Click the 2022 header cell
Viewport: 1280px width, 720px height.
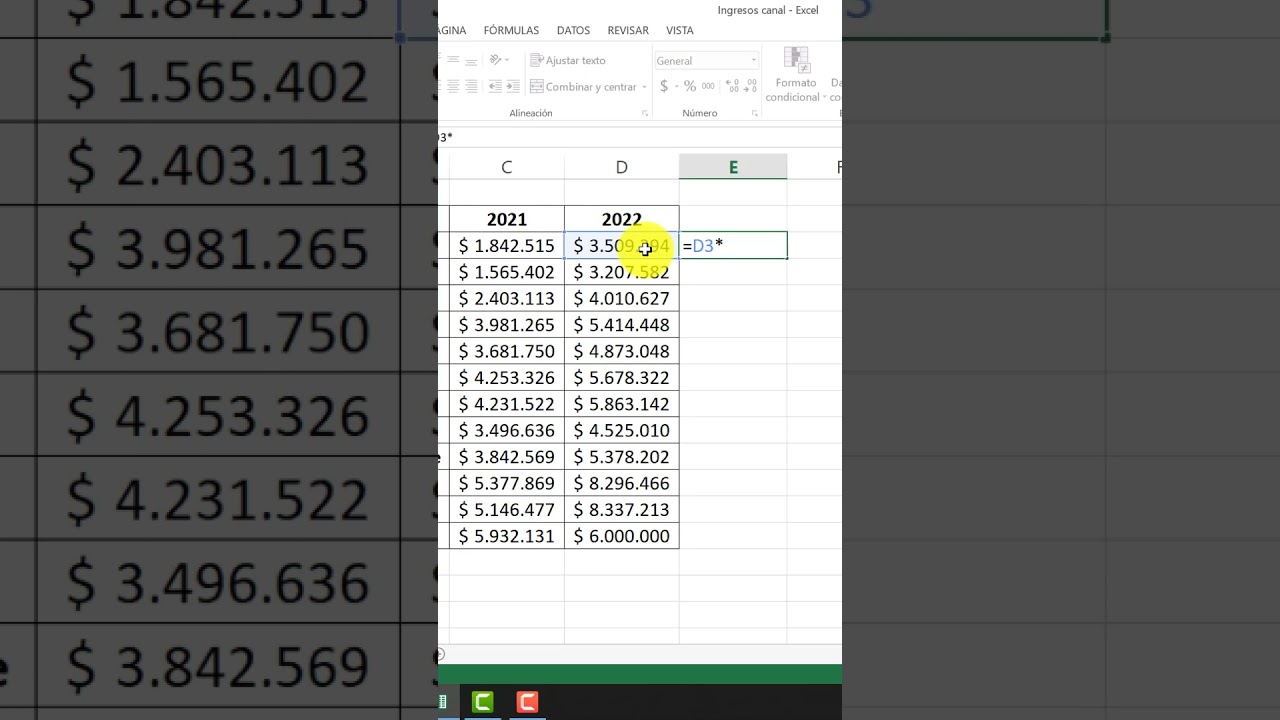[622, 219]
